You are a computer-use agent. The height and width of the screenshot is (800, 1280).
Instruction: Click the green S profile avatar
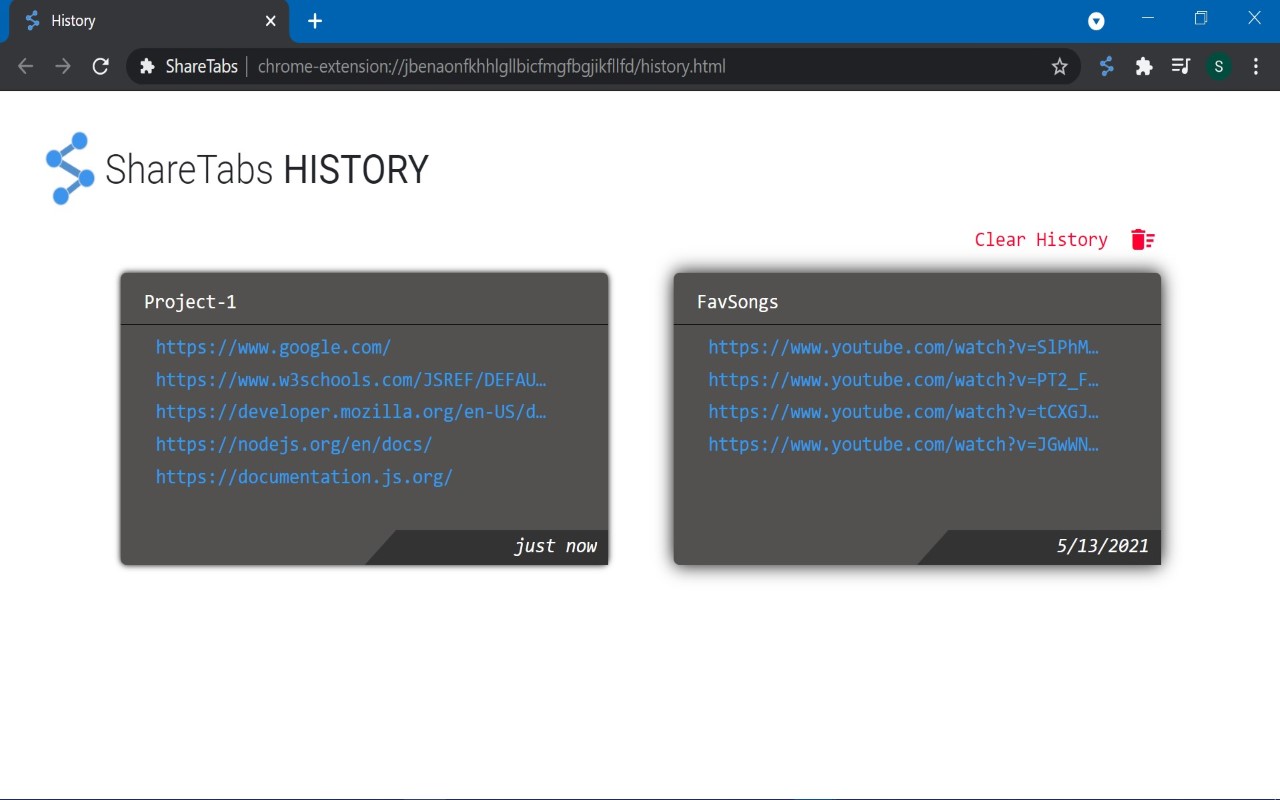point(1218,67)
